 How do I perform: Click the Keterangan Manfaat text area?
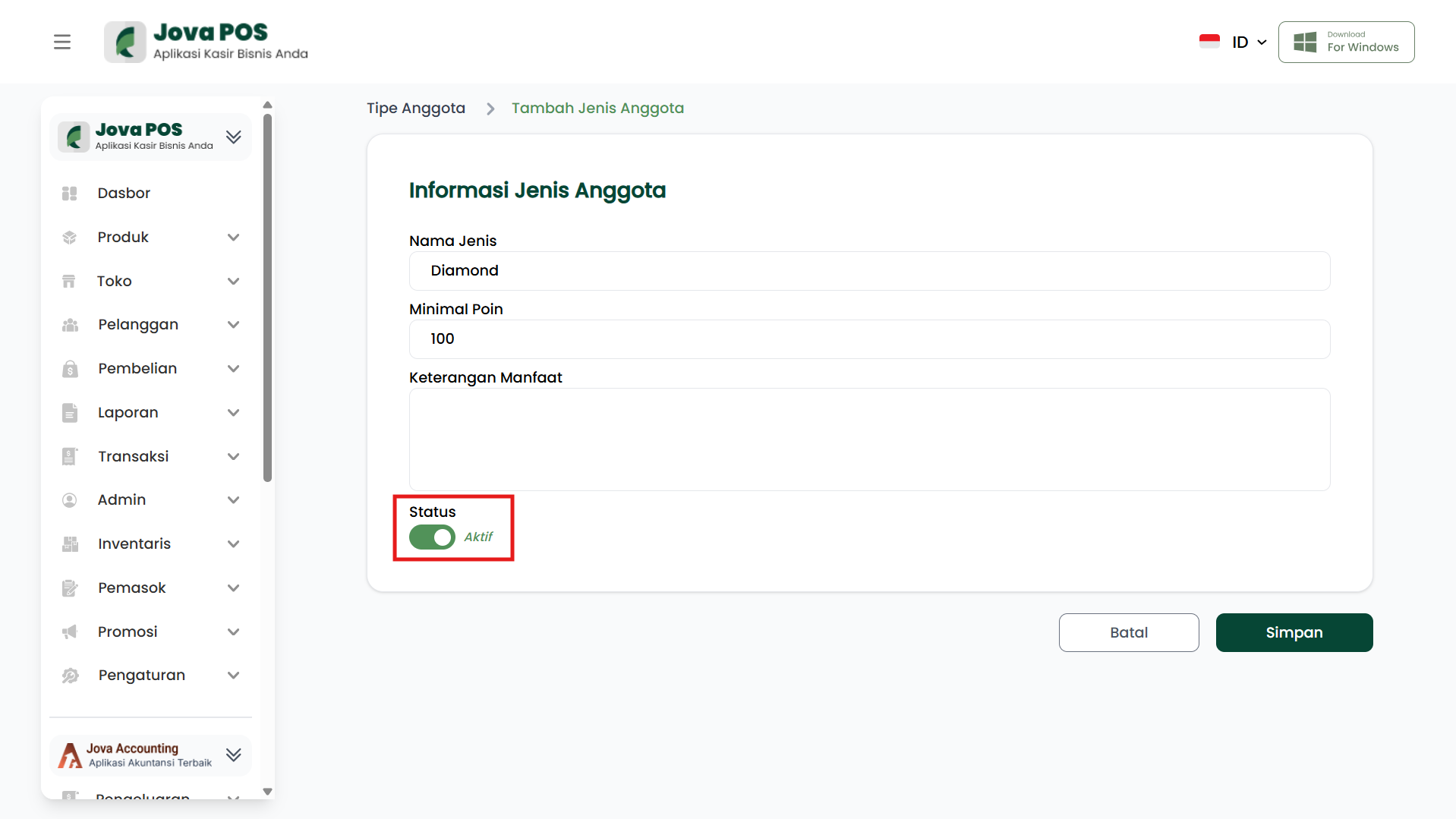tap(869, 439)
